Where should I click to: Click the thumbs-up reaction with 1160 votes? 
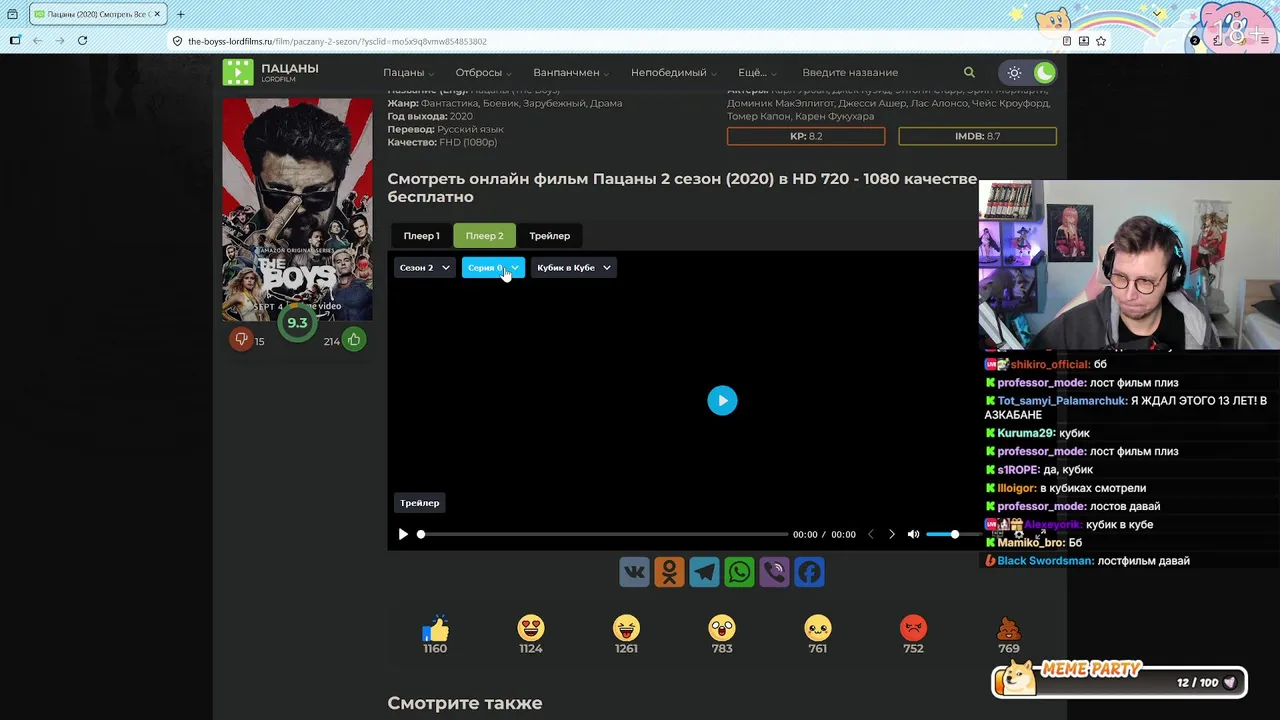[435, 628]
